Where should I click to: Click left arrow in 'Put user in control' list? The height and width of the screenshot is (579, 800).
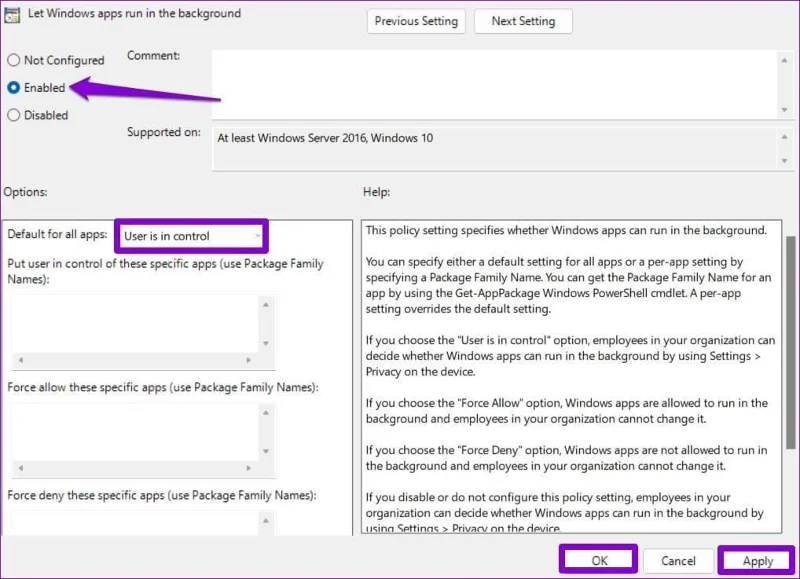pos(21,360)
